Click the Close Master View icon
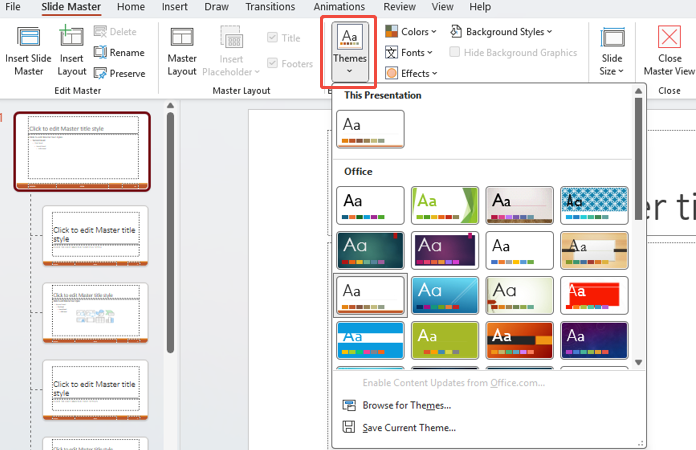The image size is (696, 450). pos(669,37)
